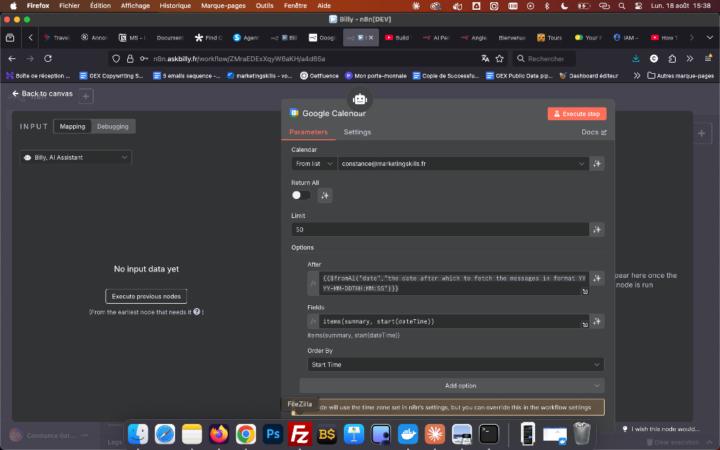
Task: Open the From list mode dropdown
Action: click(314, 163)
